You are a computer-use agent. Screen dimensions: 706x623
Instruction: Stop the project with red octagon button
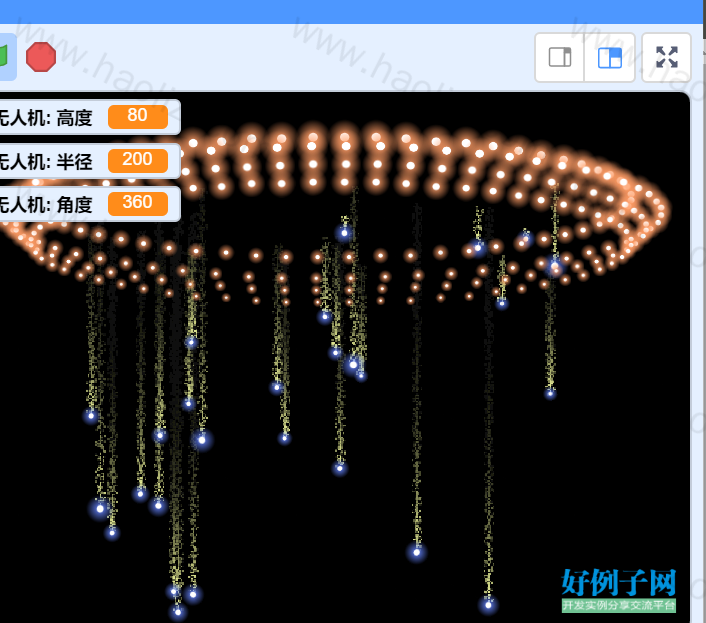[x=41, y=57]
